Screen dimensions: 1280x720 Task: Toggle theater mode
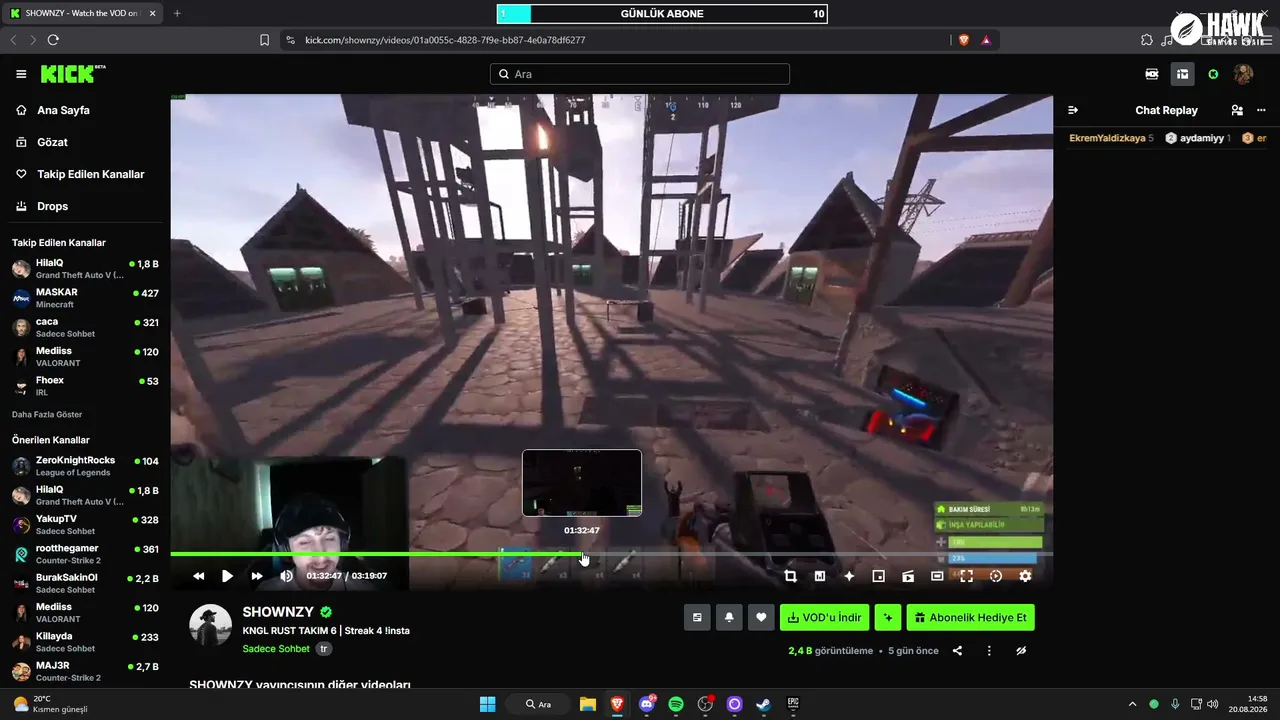pyautogui.click(x=937, y=576)
